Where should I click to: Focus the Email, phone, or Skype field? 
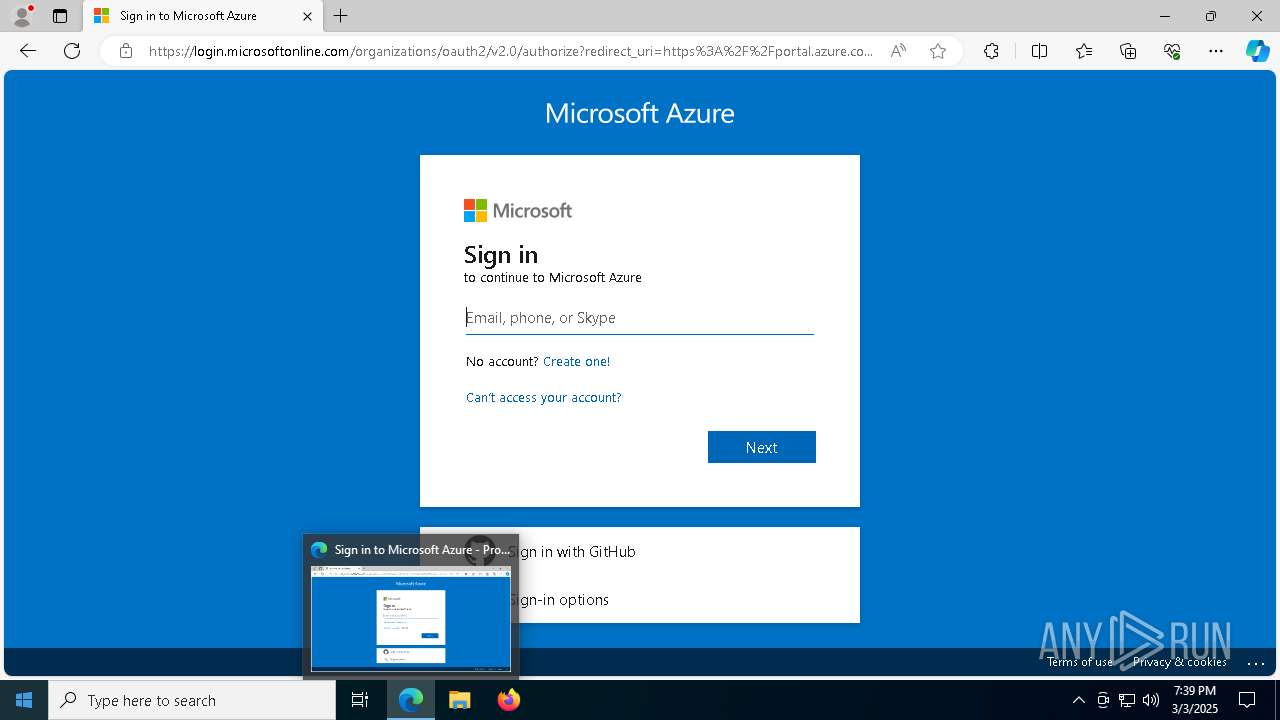640,318
